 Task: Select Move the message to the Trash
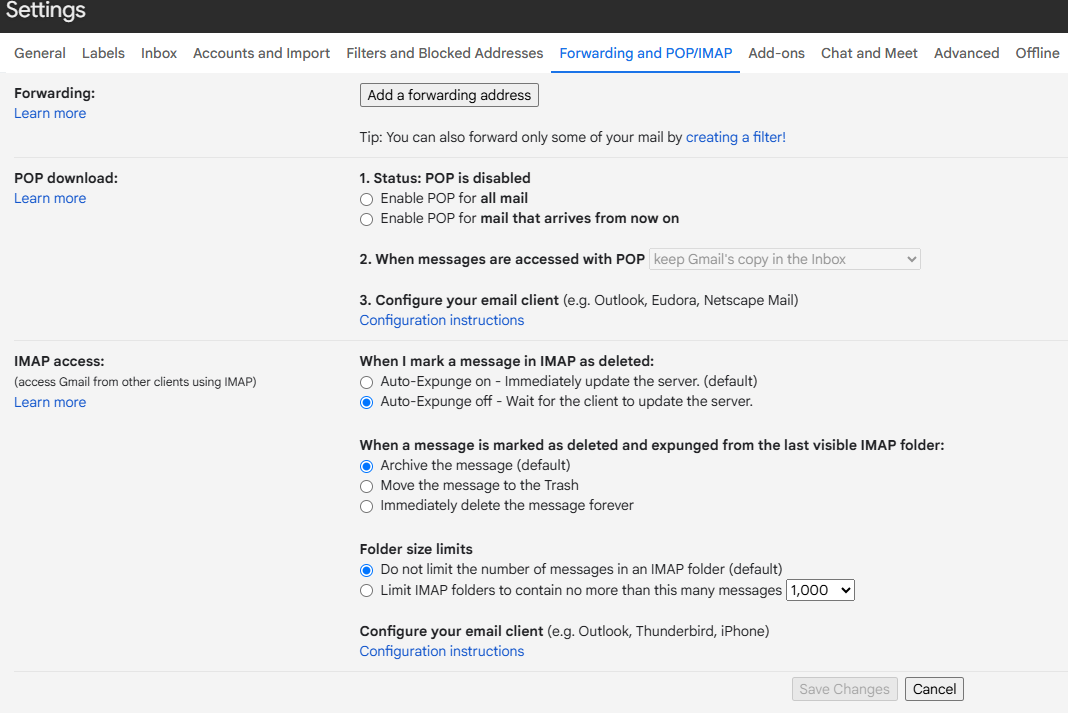[367, 486]
